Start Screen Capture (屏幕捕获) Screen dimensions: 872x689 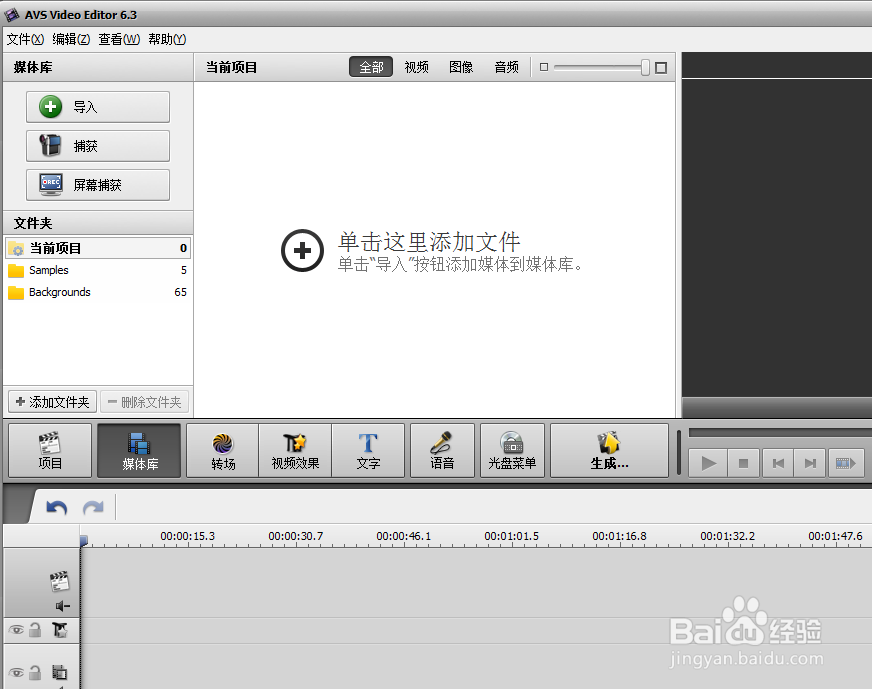tap(98, 185)
